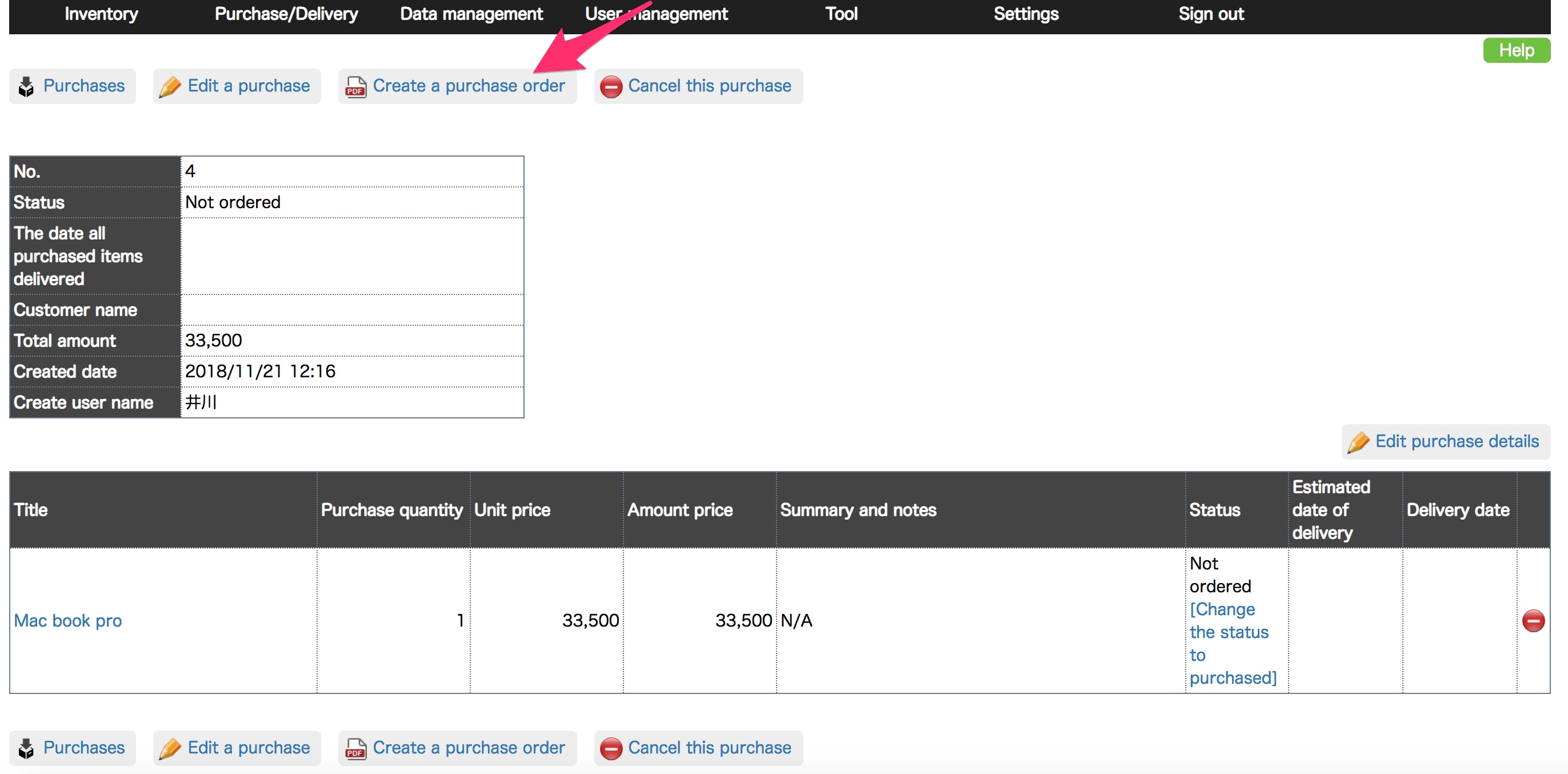
Task: Click the Total amount value 33,500 in details table
Action: tap(214, 341)
